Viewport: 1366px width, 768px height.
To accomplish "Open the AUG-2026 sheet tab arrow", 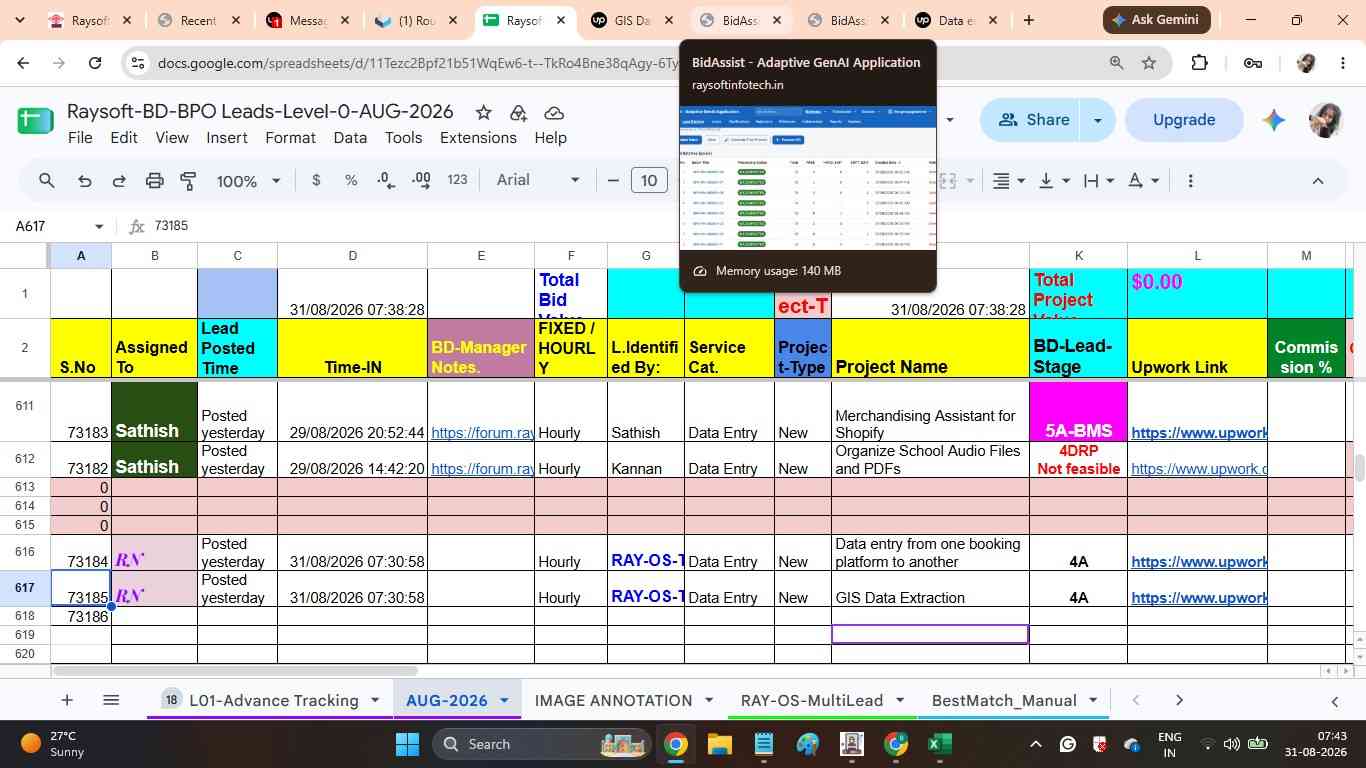I will pyautogui.click(x=504, y=700).
